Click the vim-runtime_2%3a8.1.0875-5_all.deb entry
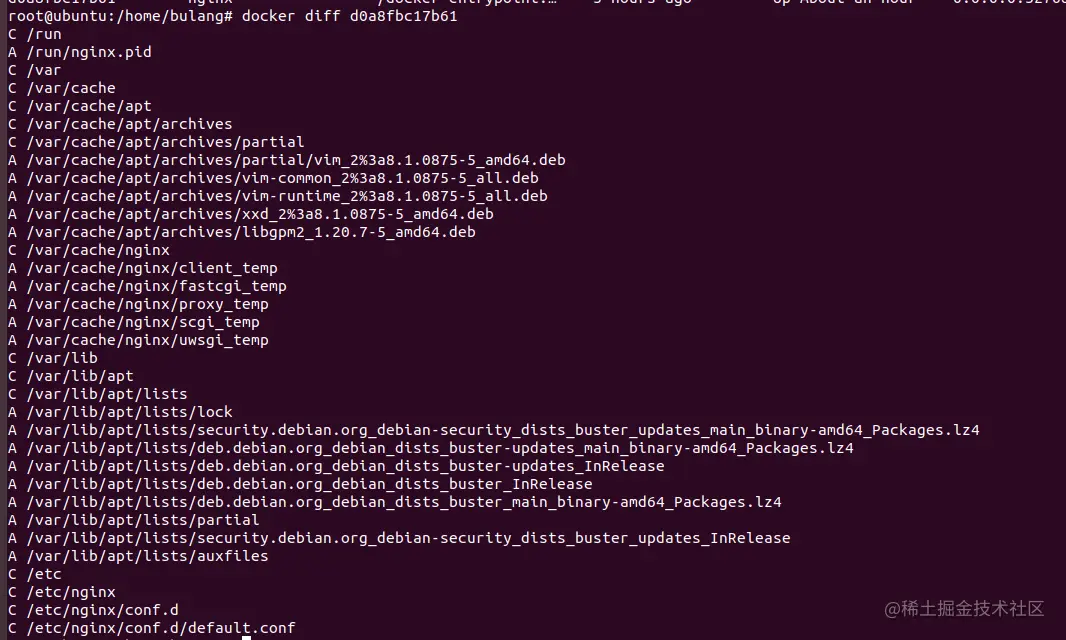The height and width of the screenshot is (640, 1066). coord(277,196)
